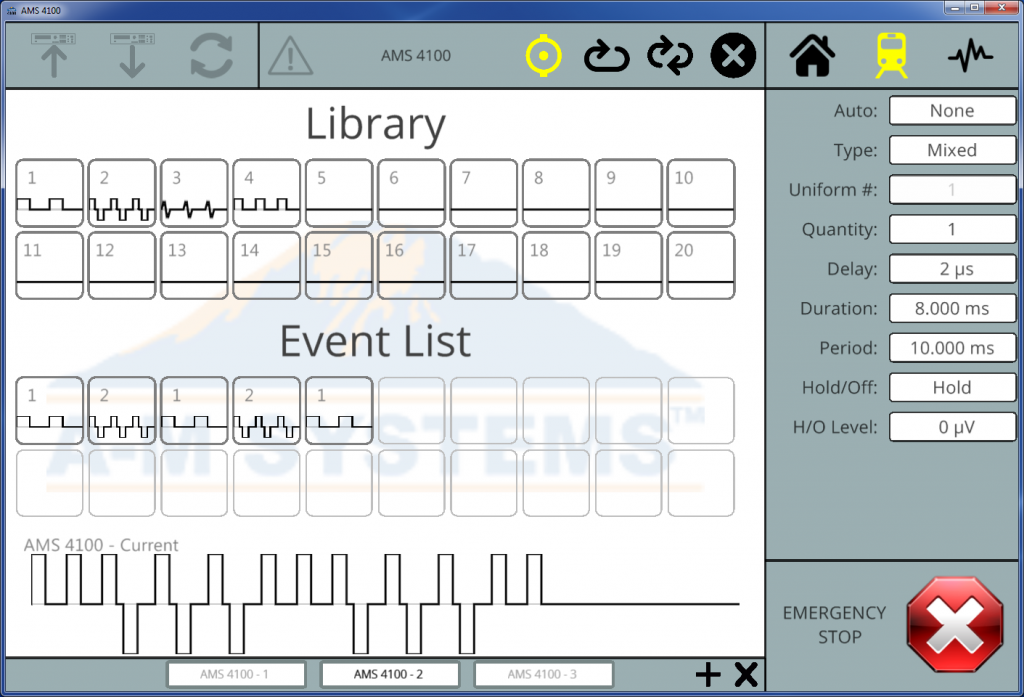Click the upload to device arrow icon
Viewport: 1024px width, 697px height.
click(x=53, y=55)
